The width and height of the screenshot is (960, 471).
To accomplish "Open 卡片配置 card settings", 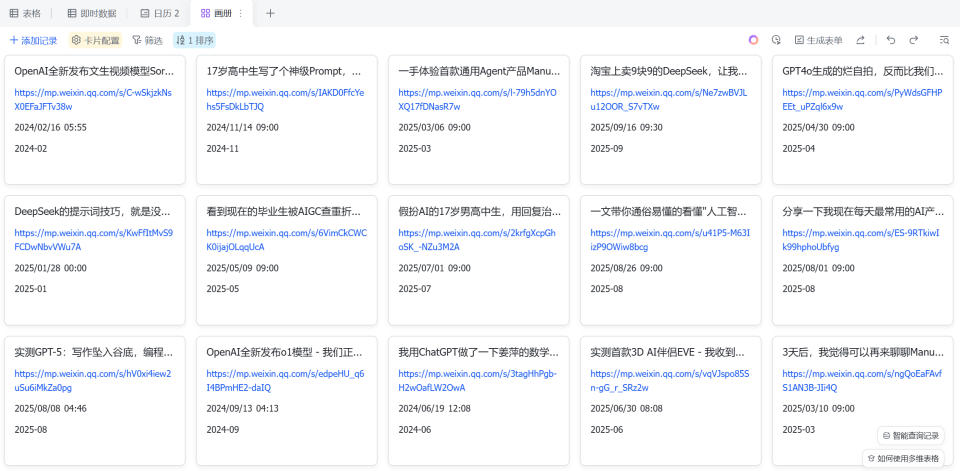I will pos(95,40).
